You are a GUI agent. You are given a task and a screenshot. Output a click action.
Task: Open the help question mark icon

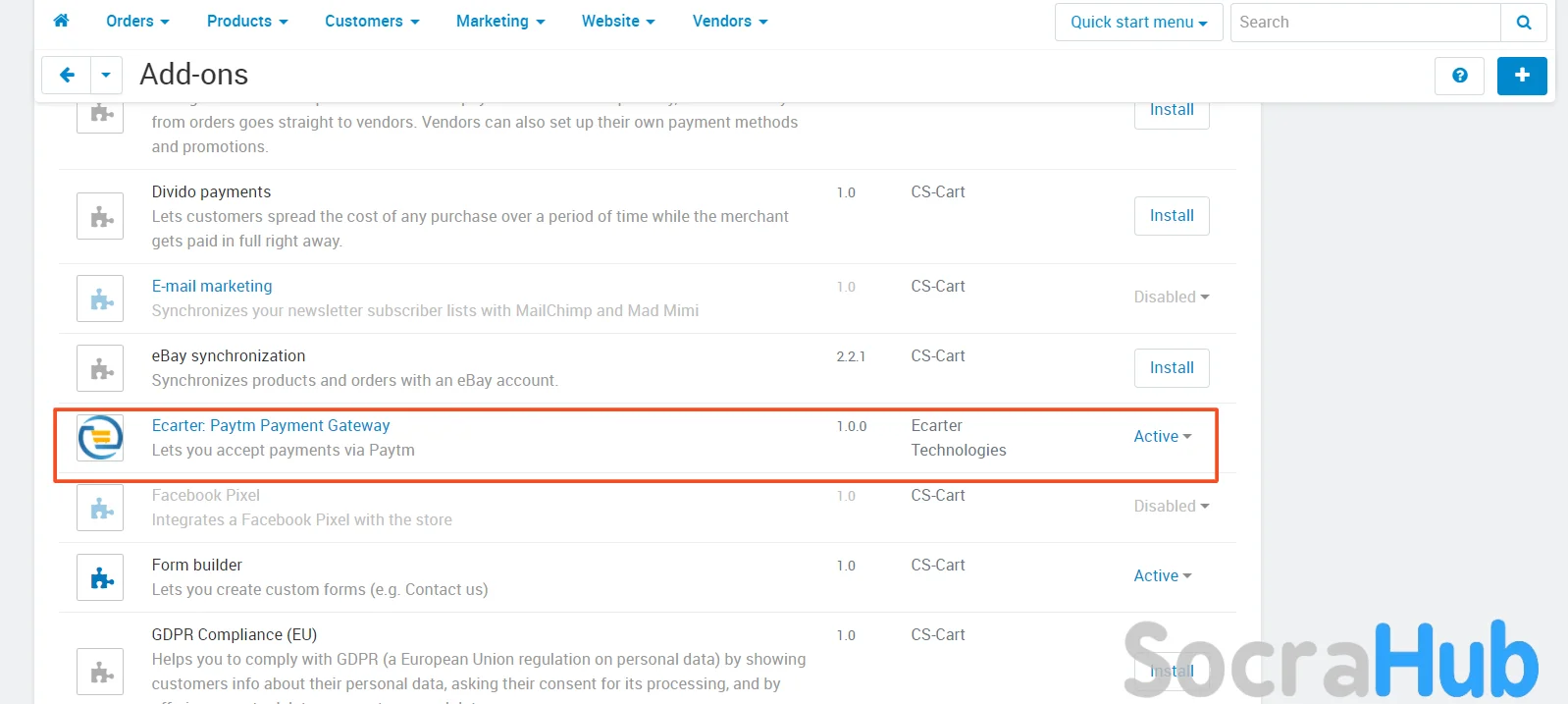[x=1459, y=76]
